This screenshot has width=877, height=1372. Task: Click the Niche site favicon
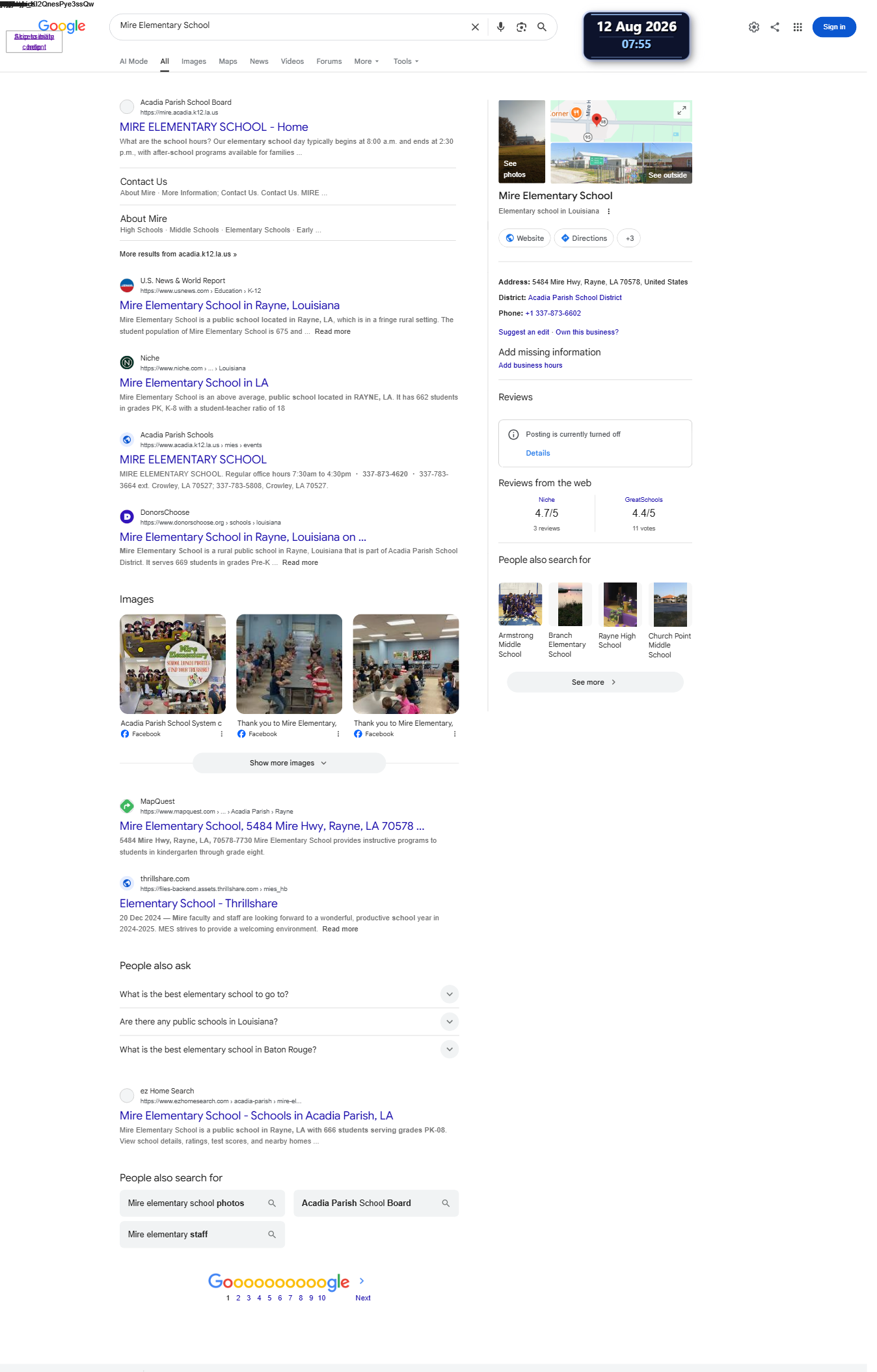[127, 363]
